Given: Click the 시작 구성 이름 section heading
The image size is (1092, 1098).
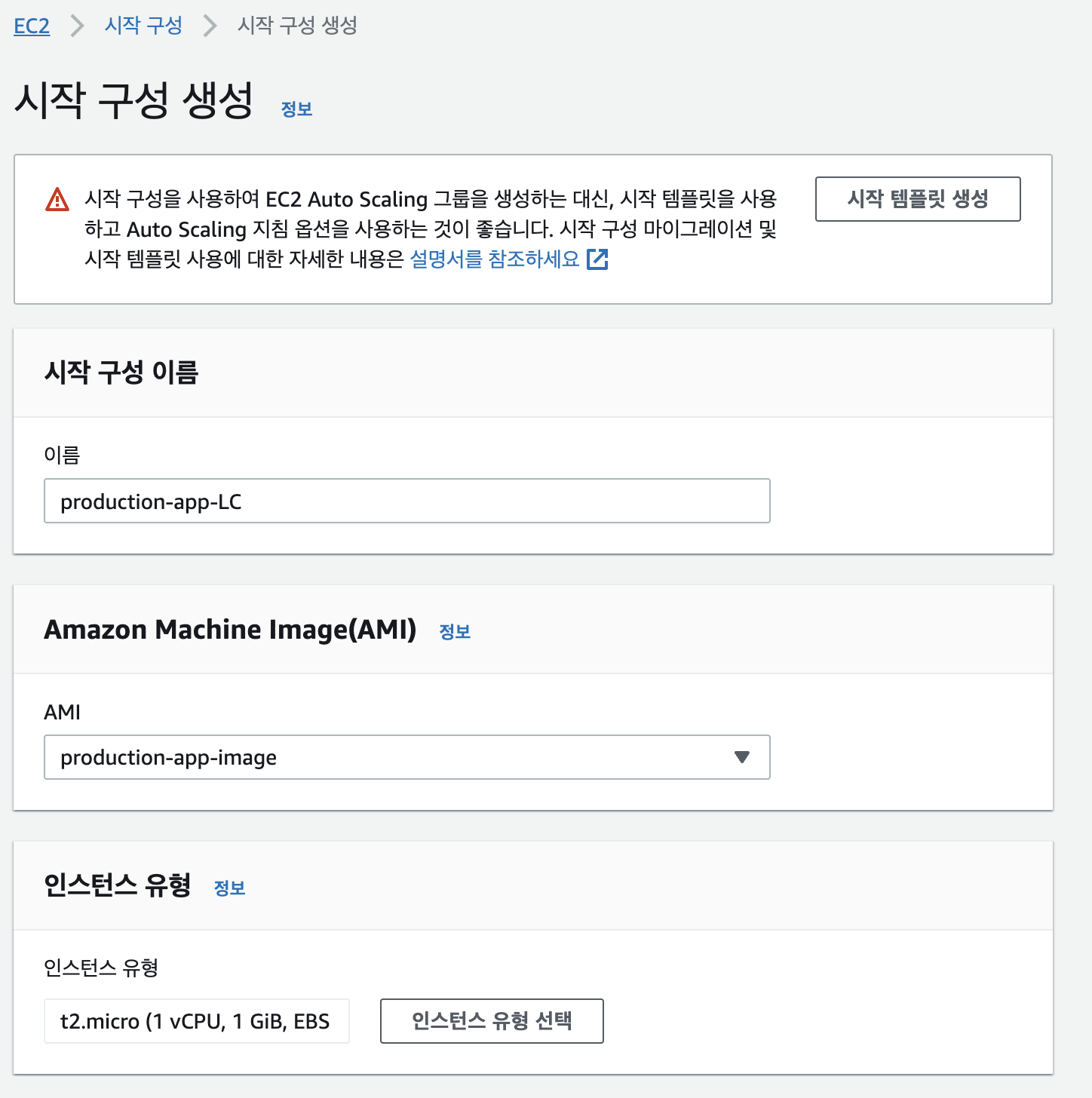Looking at the screenshot, I should point(121,372).
